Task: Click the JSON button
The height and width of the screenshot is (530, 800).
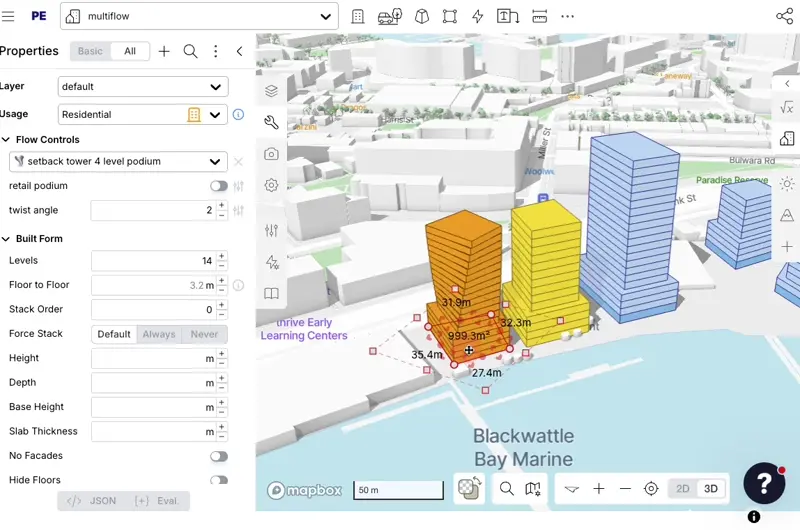Action: pos(91,501)
